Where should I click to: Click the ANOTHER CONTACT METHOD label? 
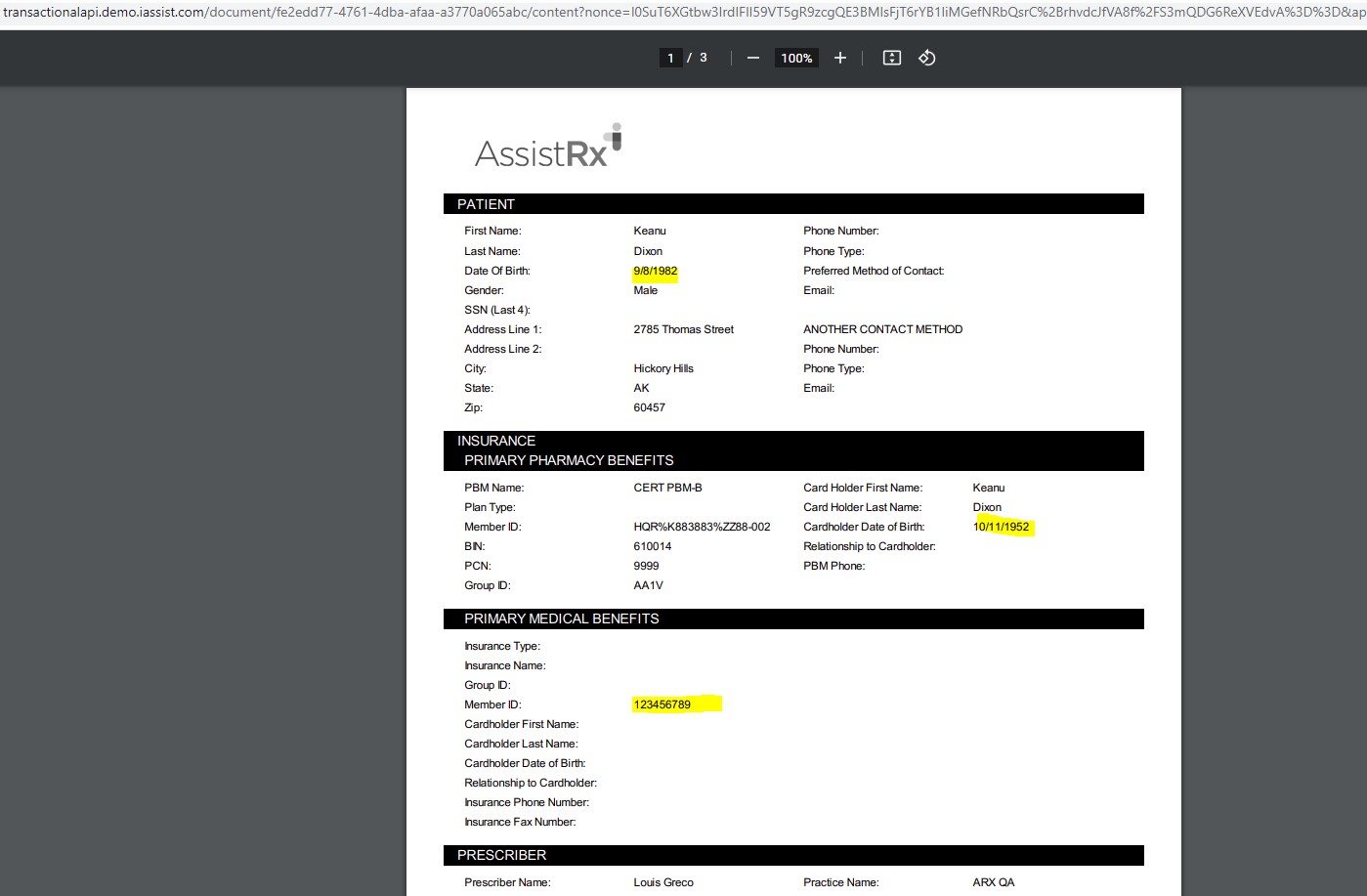[882, 329]
